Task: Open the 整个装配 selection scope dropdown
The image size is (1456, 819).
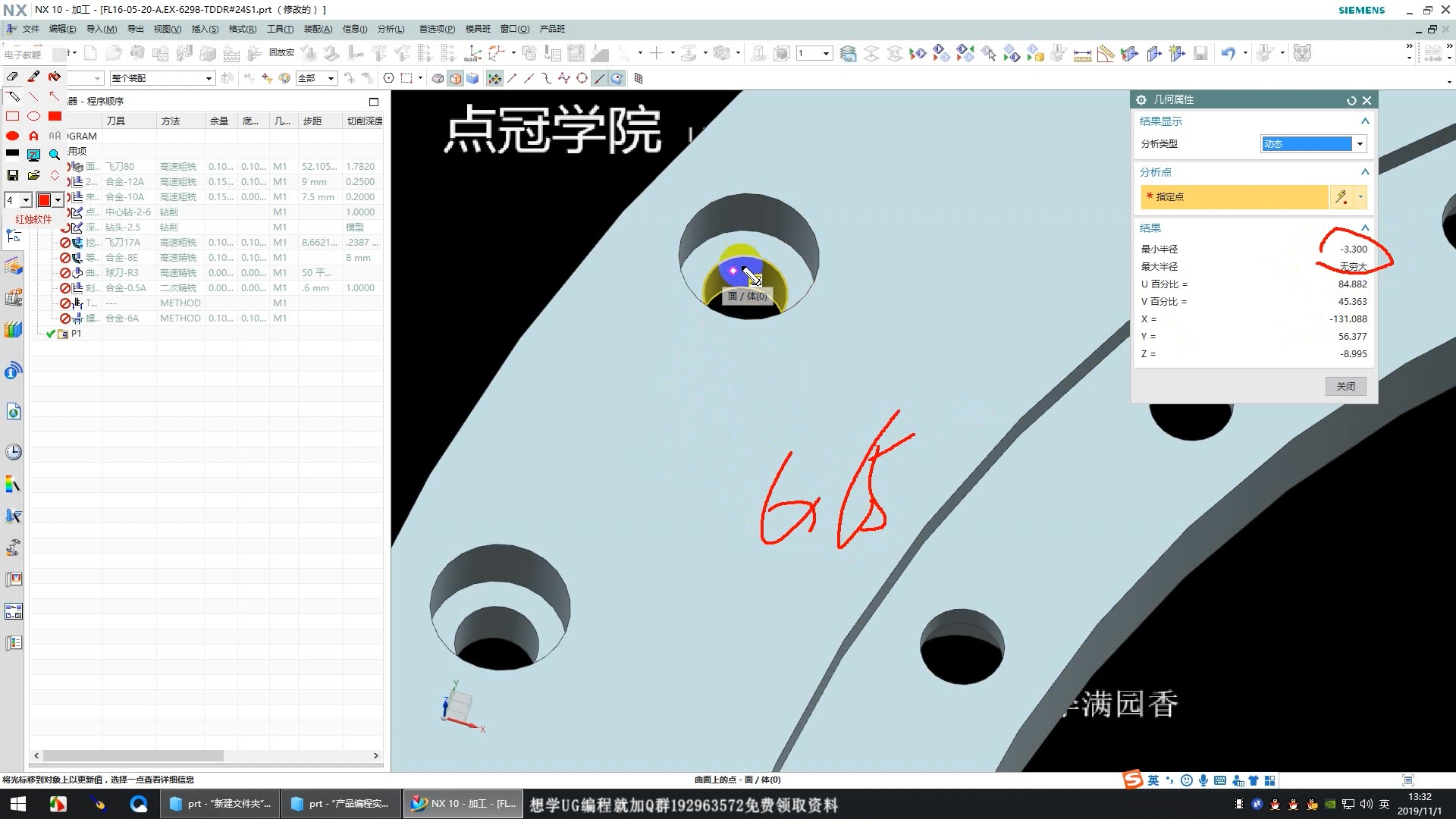Action: click(209, 78)
